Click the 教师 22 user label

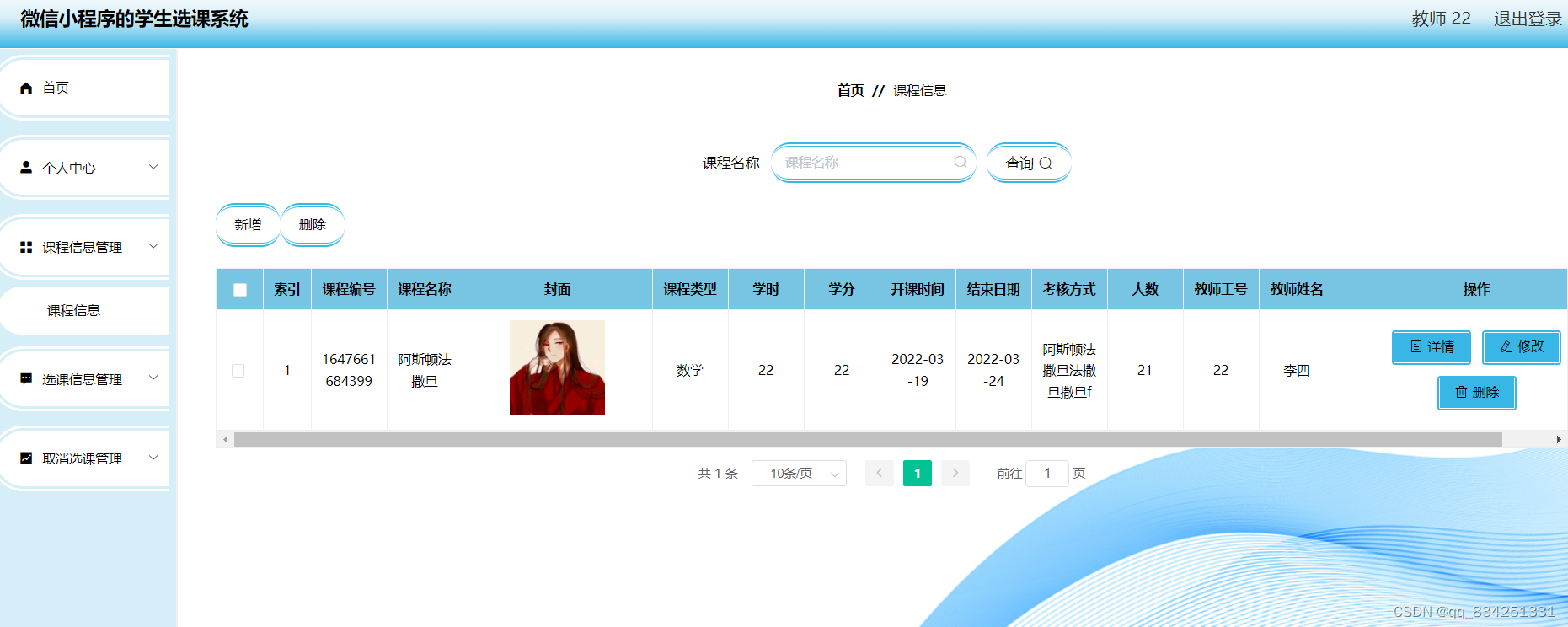(1441, 19)
